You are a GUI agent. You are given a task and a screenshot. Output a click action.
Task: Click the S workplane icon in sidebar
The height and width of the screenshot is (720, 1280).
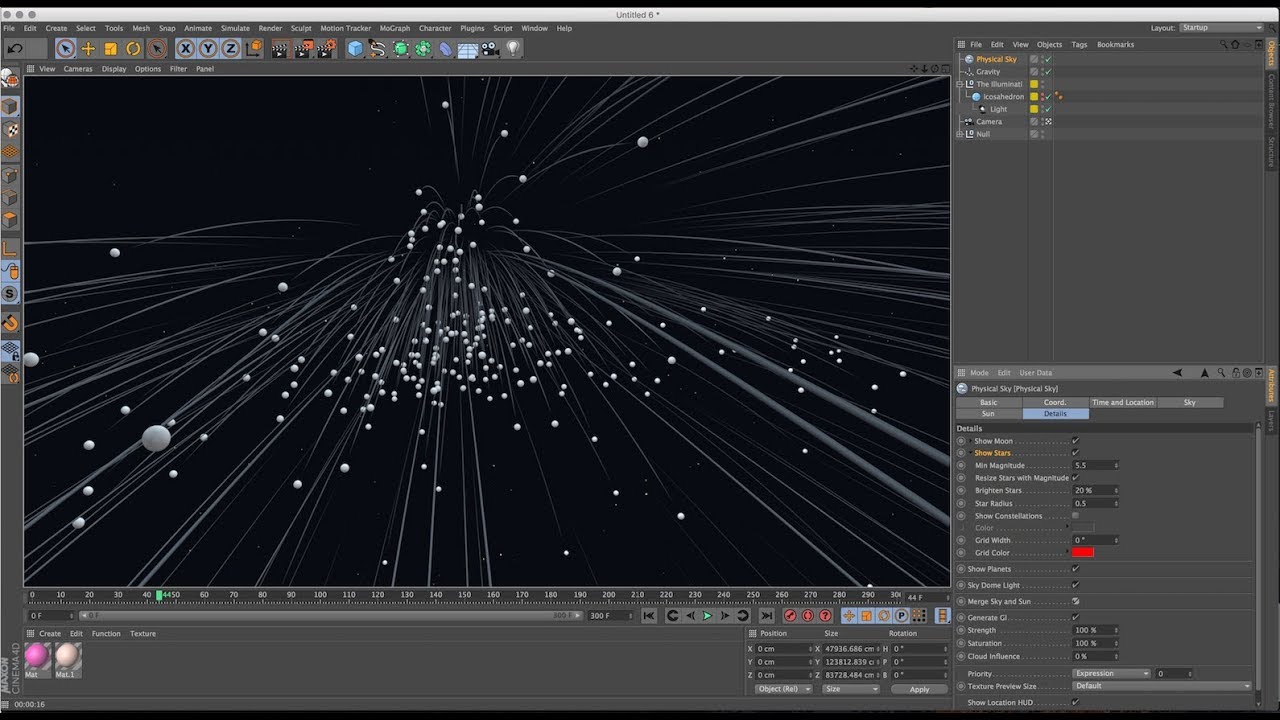[10, 294]
